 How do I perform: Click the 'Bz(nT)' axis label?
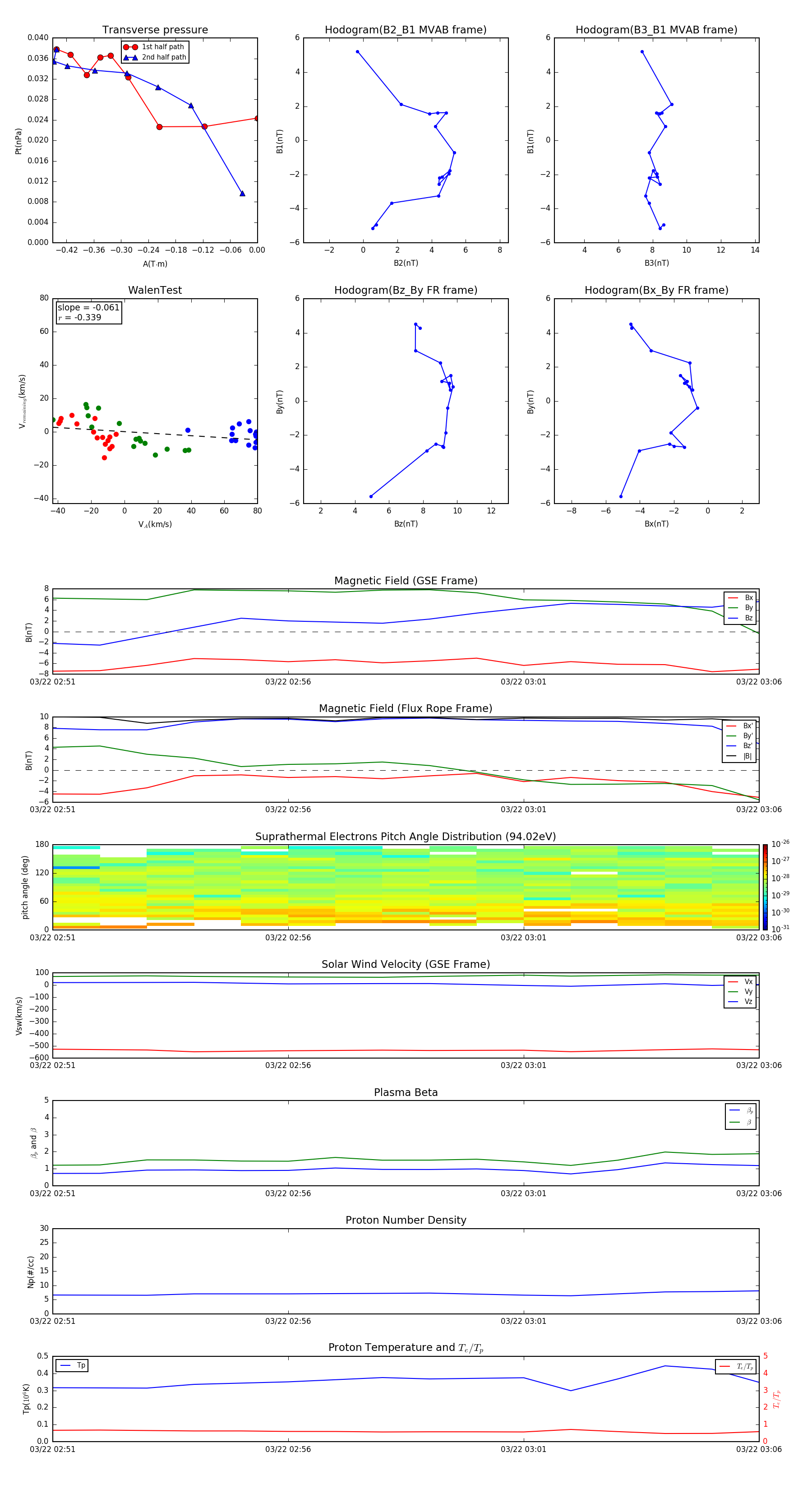(406, 524)
